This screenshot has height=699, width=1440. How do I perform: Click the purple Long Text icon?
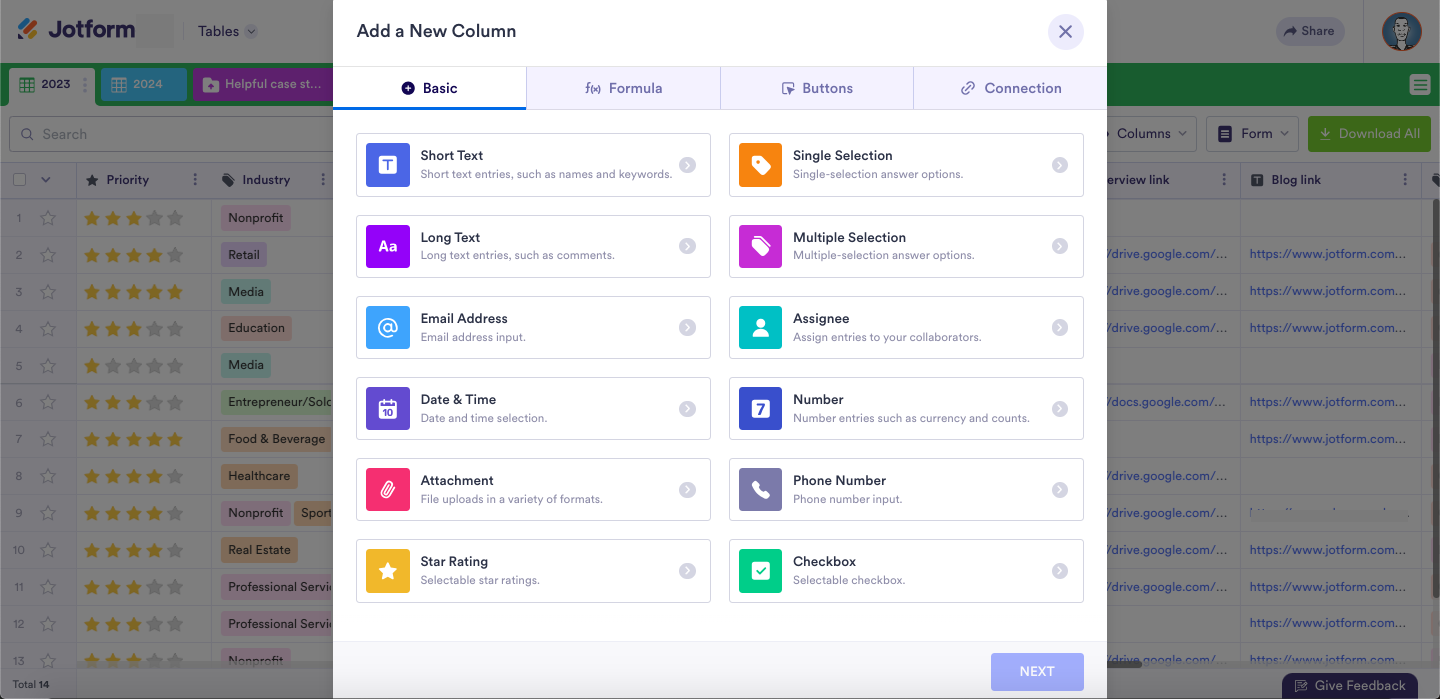[388, 246]
